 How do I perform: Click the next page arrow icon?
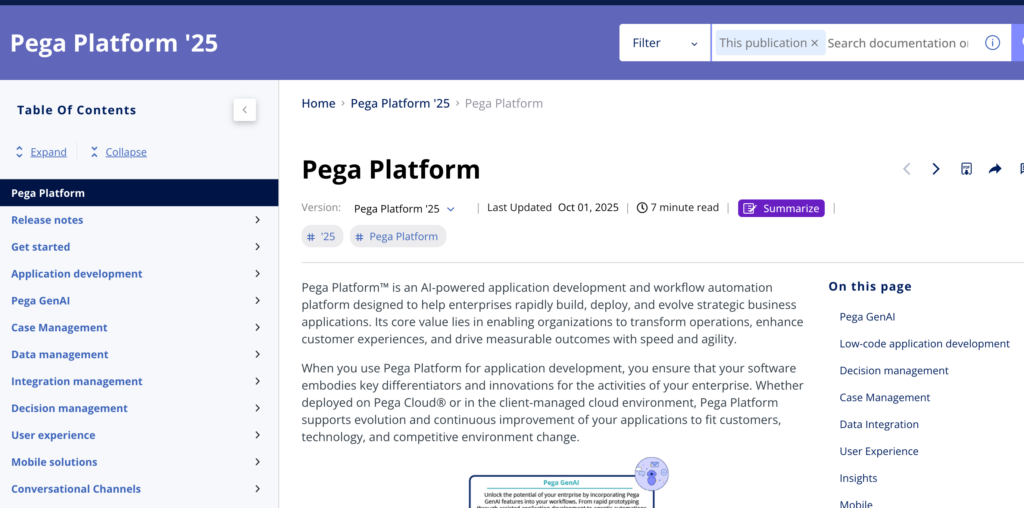936,169
